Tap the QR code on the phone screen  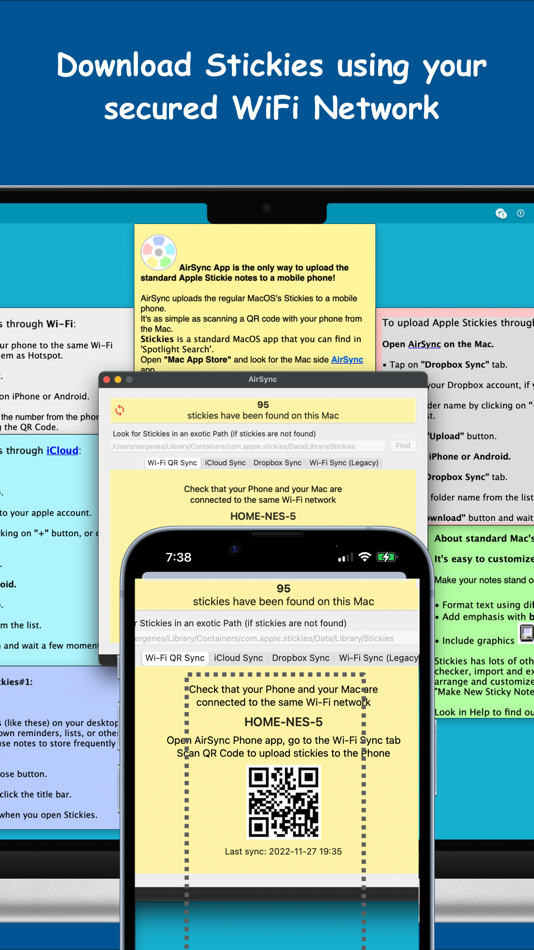[x=283, y=802]
